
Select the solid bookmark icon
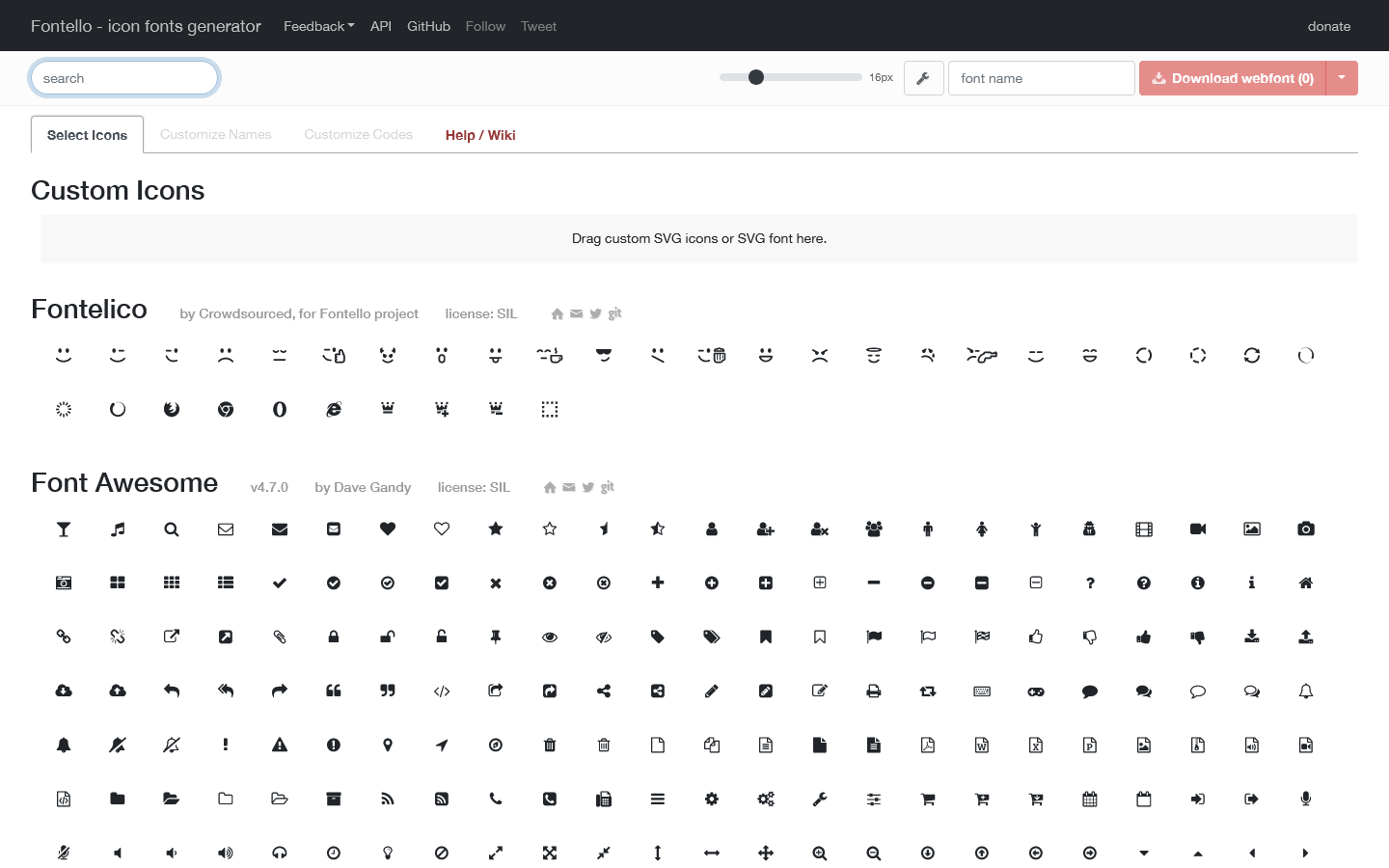(x=766, y=637)
